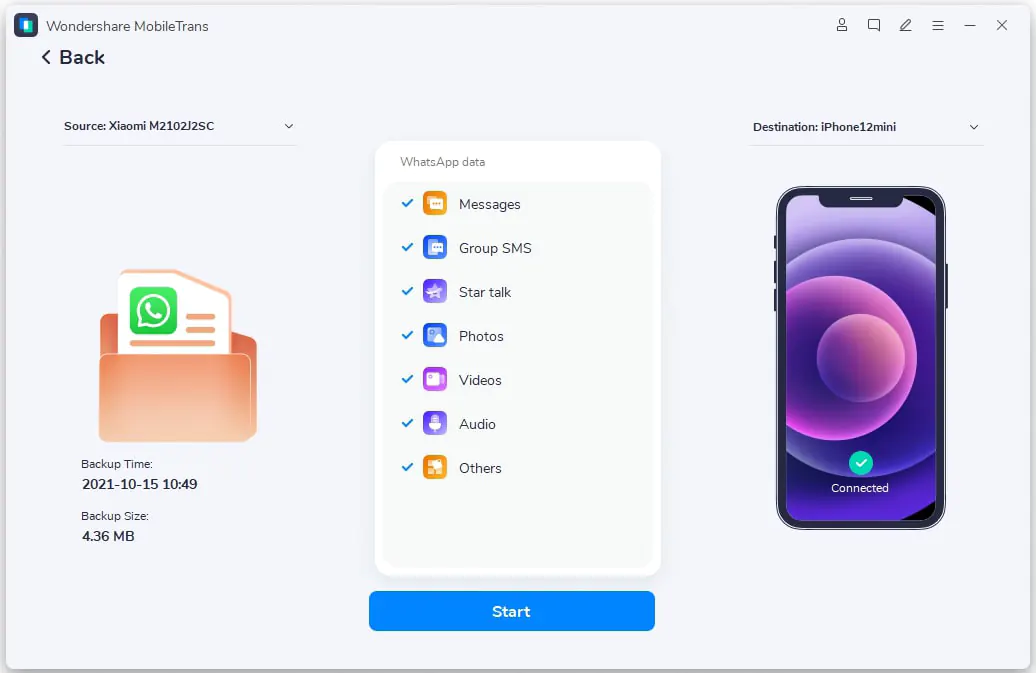Click the account profile icon in title bar
The image size is (1036, 673).
click(842, 25)
